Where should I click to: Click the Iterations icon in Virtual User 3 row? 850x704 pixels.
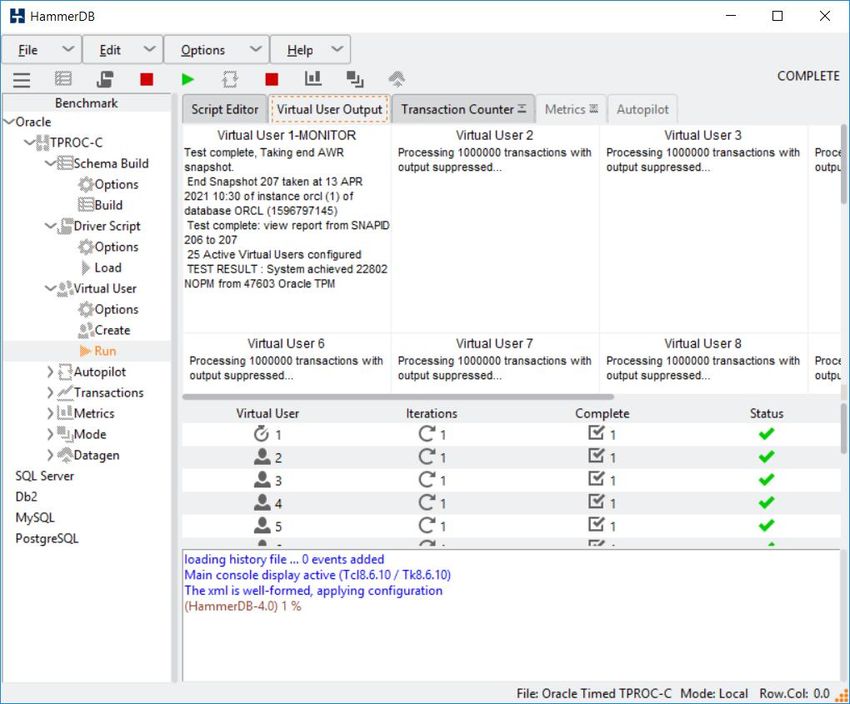point(427,480)
